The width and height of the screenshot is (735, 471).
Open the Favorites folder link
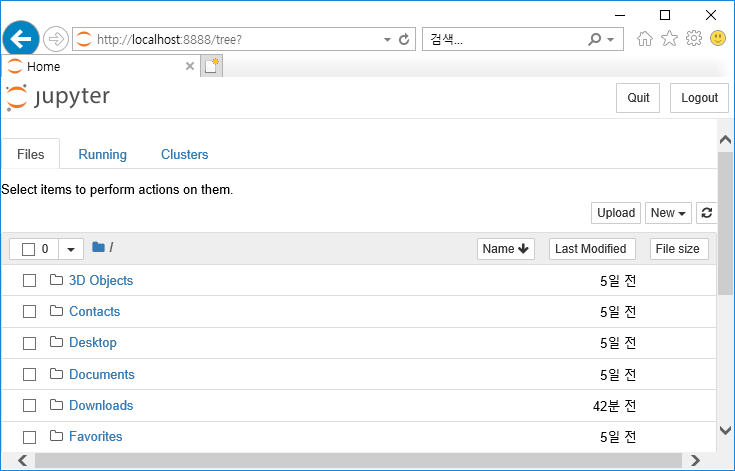click(x=96, y=436)
